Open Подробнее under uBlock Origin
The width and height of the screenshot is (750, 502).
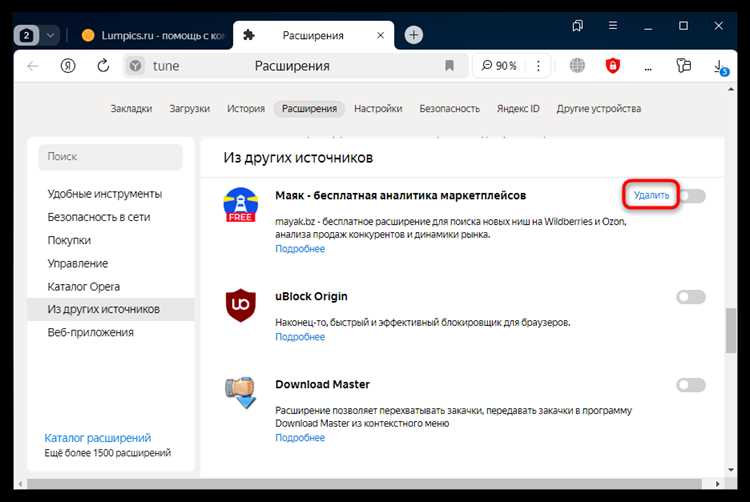(300, 337)
